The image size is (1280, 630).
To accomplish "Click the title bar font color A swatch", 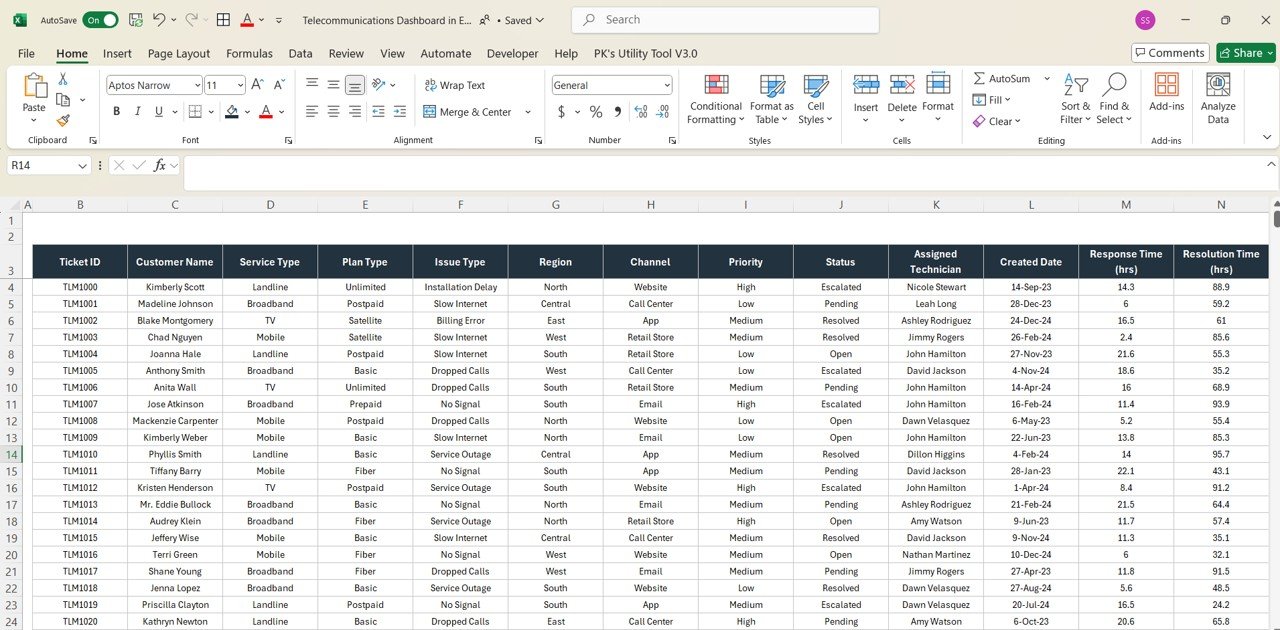I will click(247, 20).
